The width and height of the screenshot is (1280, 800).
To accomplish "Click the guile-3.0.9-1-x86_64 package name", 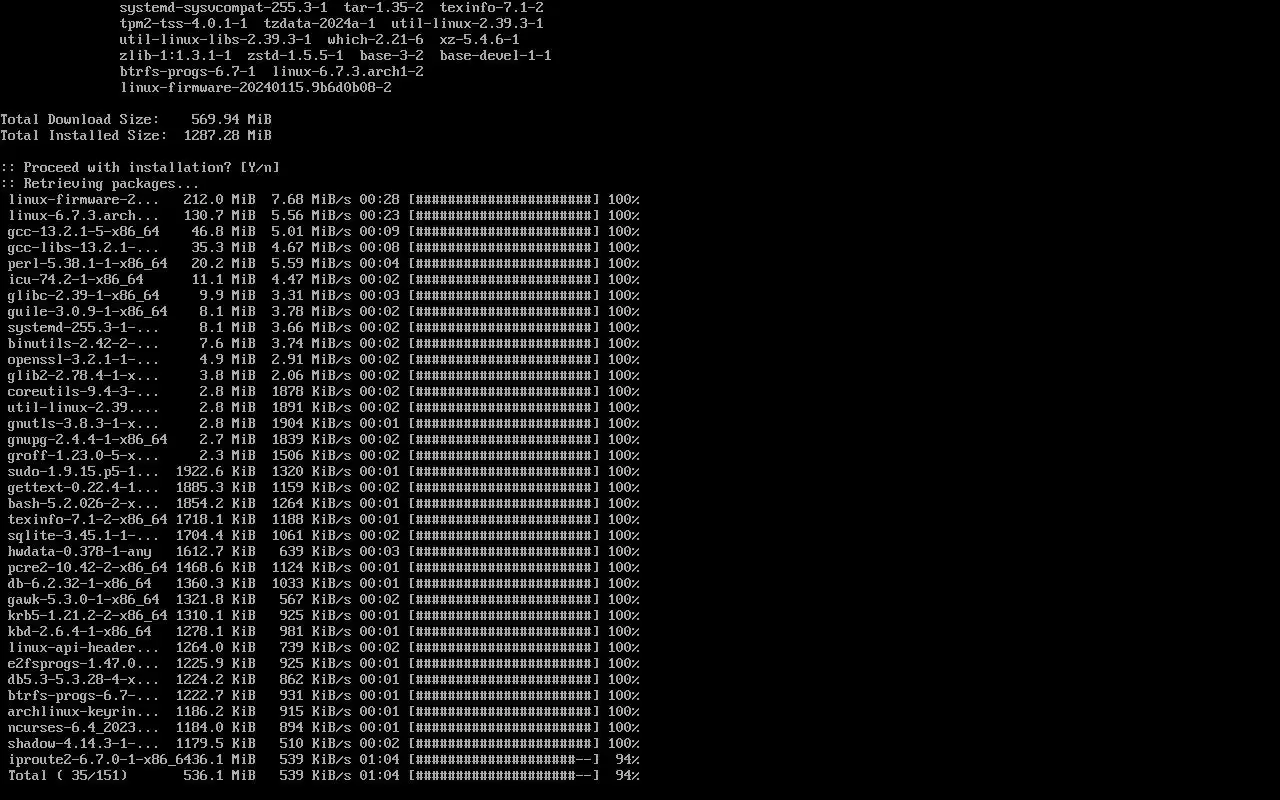I will [88, 312].
